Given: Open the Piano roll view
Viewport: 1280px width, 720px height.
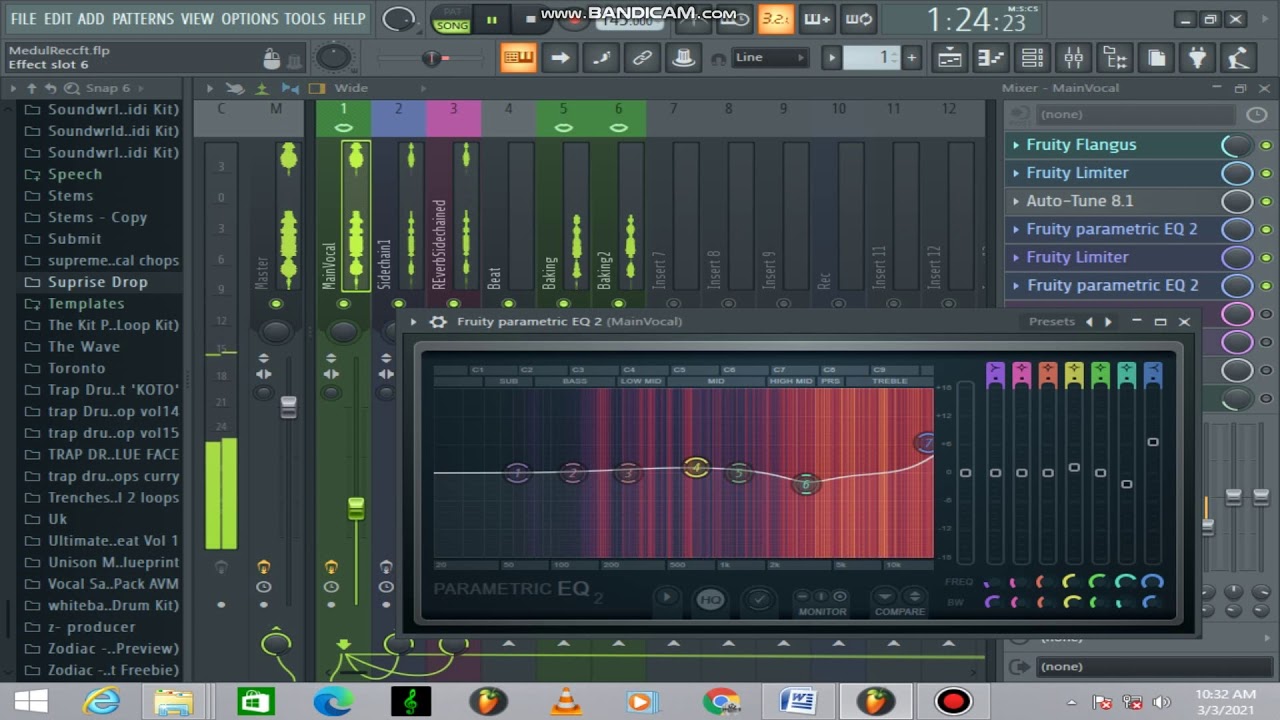Looking at the screenshot, I should click(991, 58).
